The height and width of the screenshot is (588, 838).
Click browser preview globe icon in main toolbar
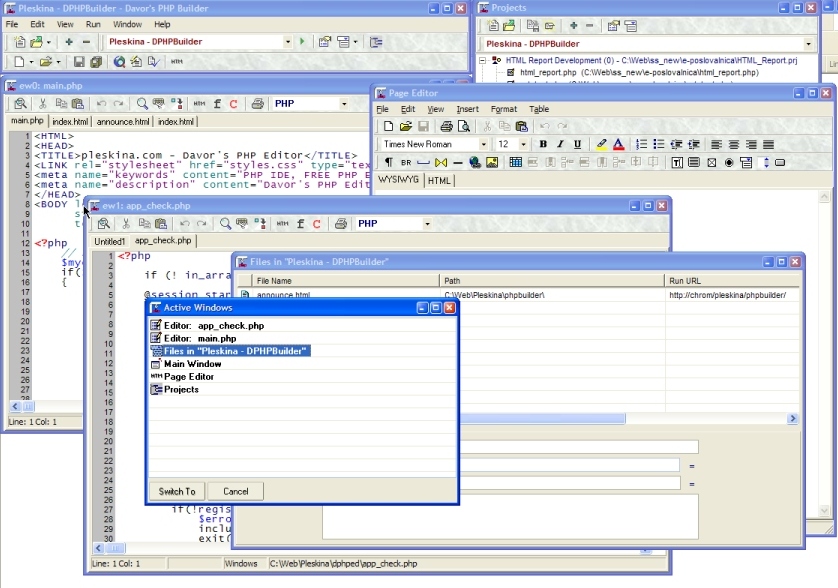[119, 62]
